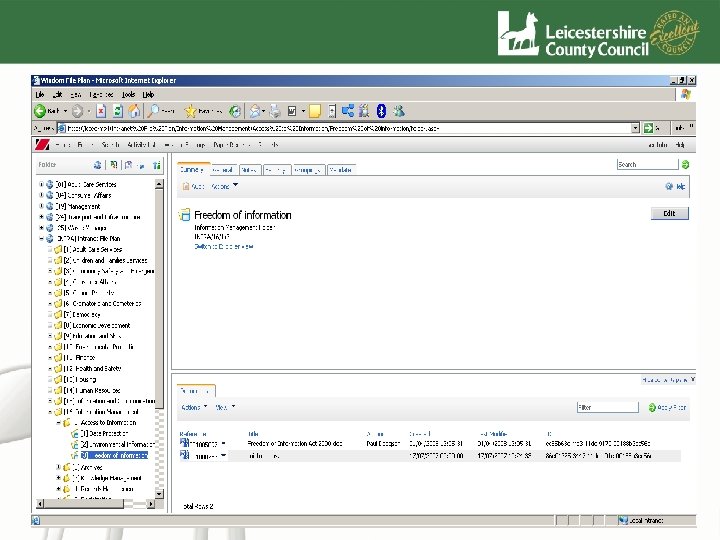Click the Apply Filter button
The width and height of the screenshot is (720, 540).
pos(670,407)
